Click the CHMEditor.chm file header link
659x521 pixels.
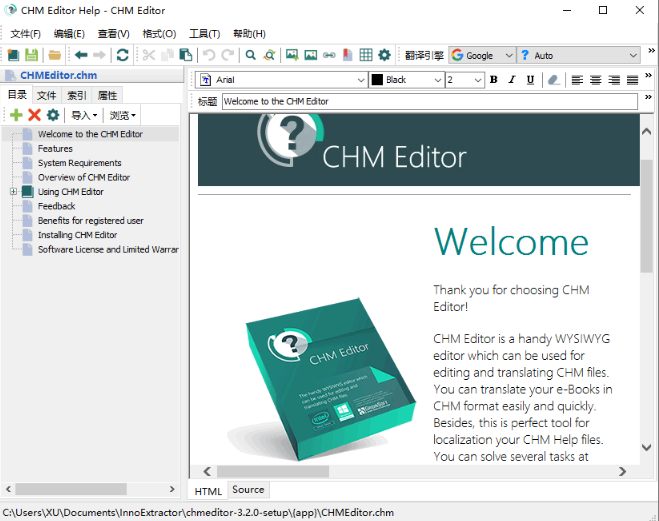[58, 75]
